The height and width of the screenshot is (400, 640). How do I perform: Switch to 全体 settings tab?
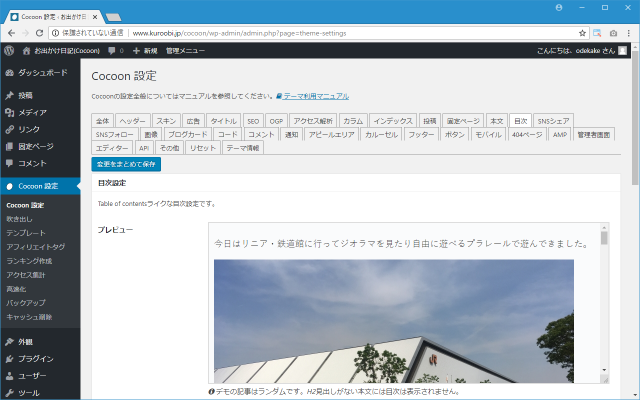102,121
